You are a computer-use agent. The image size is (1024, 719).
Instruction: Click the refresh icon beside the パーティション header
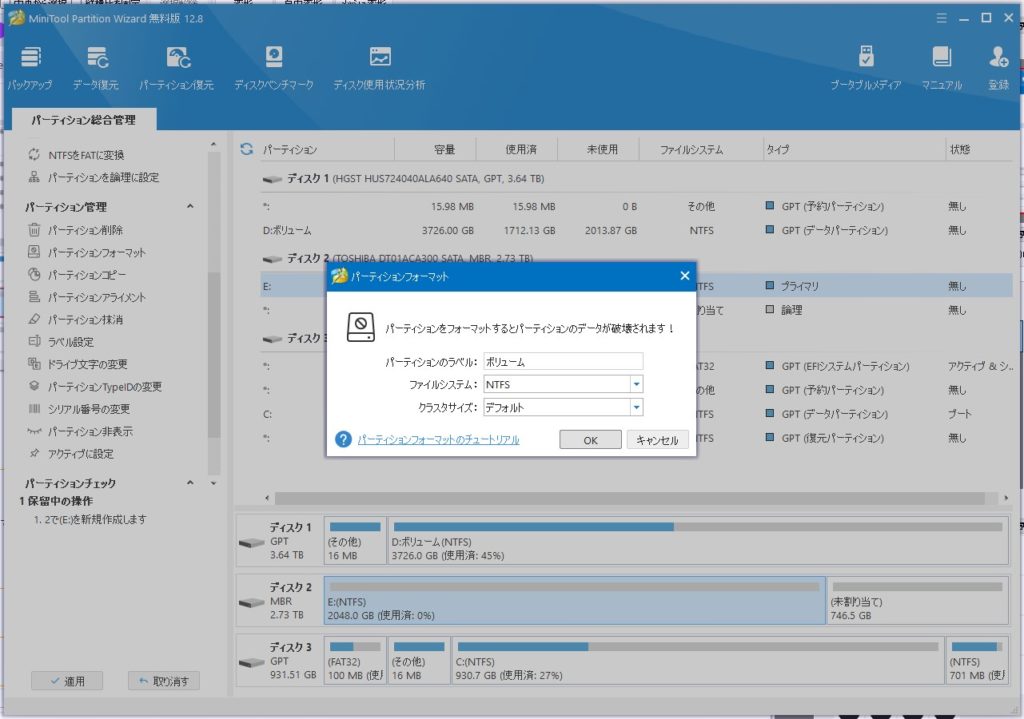246,150
